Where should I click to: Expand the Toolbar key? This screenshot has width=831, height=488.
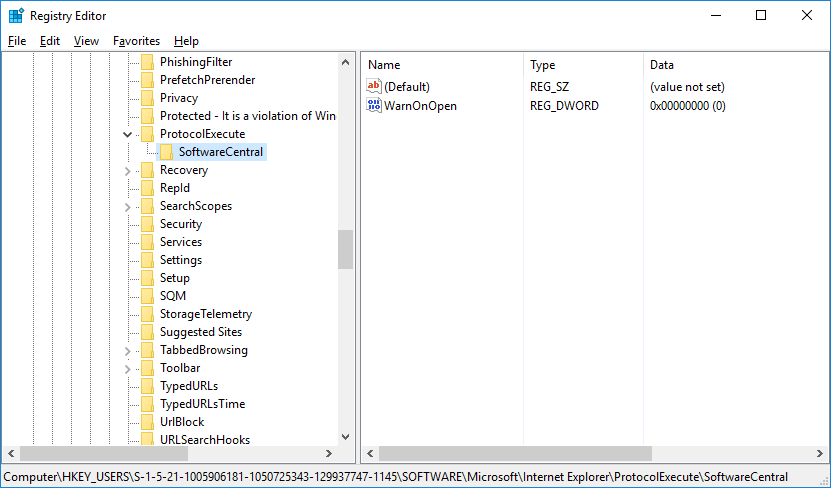coord(127,368)
